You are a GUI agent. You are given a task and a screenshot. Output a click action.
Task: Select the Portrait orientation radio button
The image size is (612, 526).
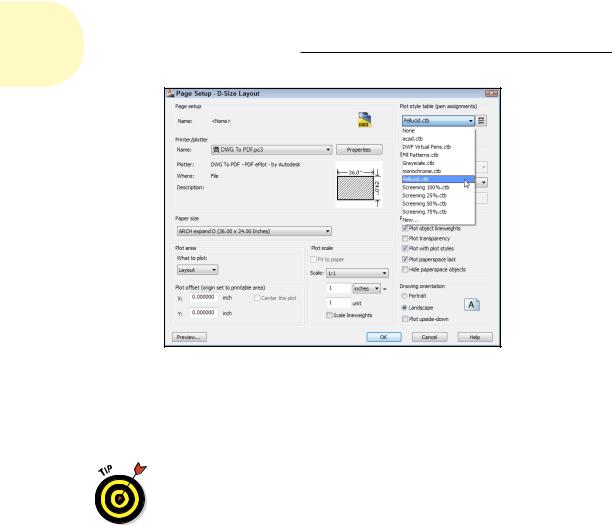tap(404, 296)
